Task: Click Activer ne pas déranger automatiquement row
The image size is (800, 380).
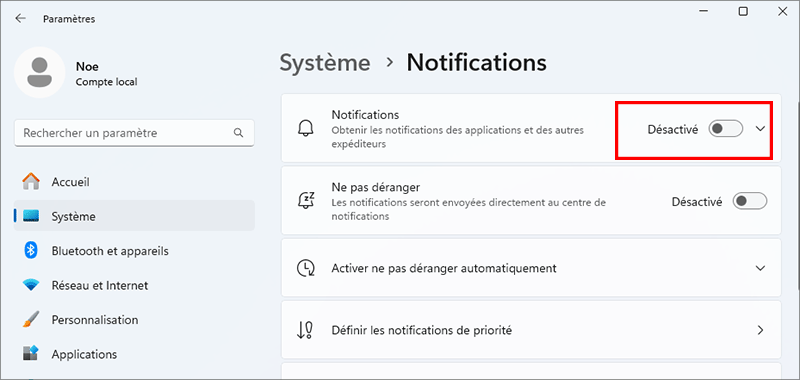Action: (x=531, y=268)
